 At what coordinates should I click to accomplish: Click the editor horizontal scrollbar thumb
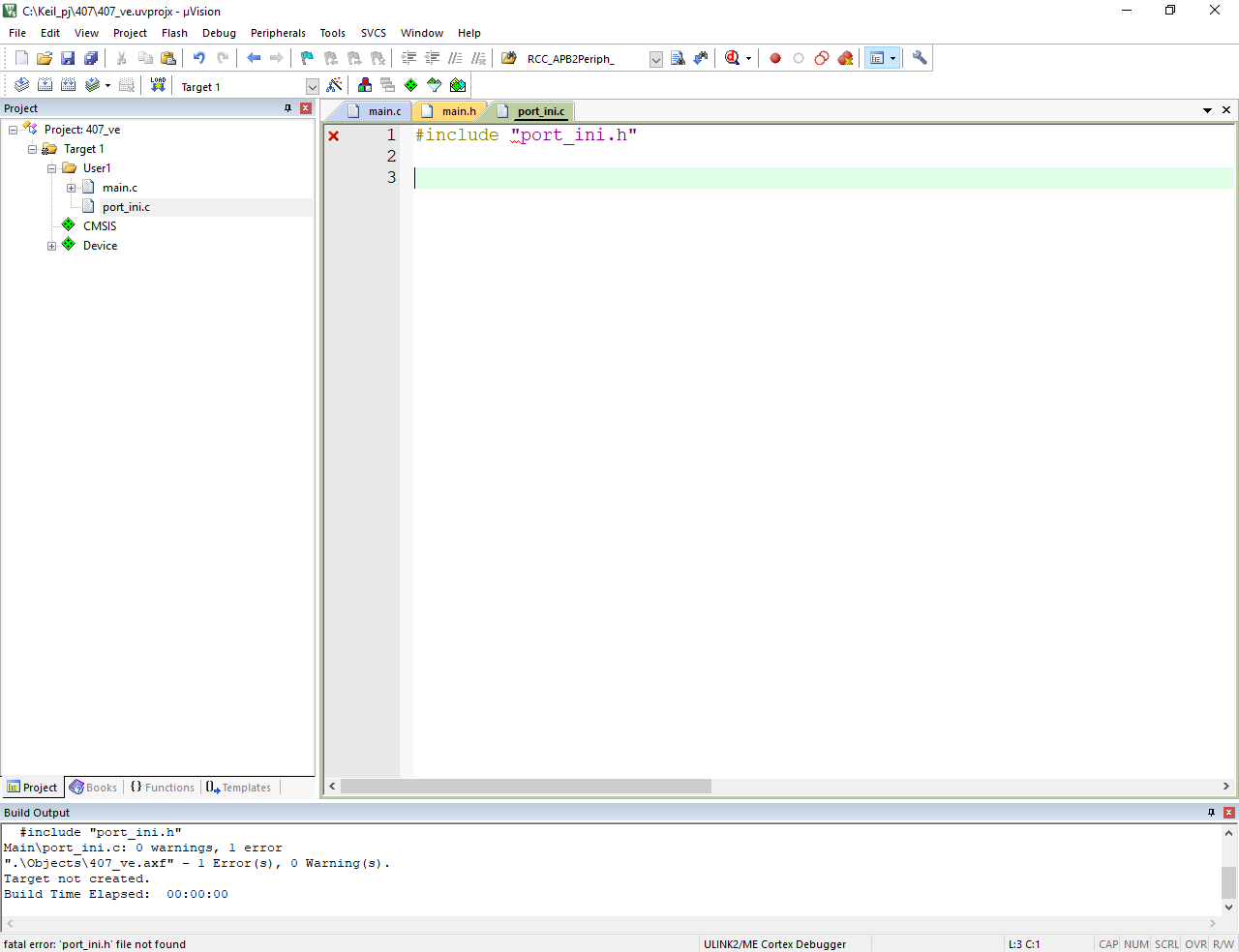point(526,787)
